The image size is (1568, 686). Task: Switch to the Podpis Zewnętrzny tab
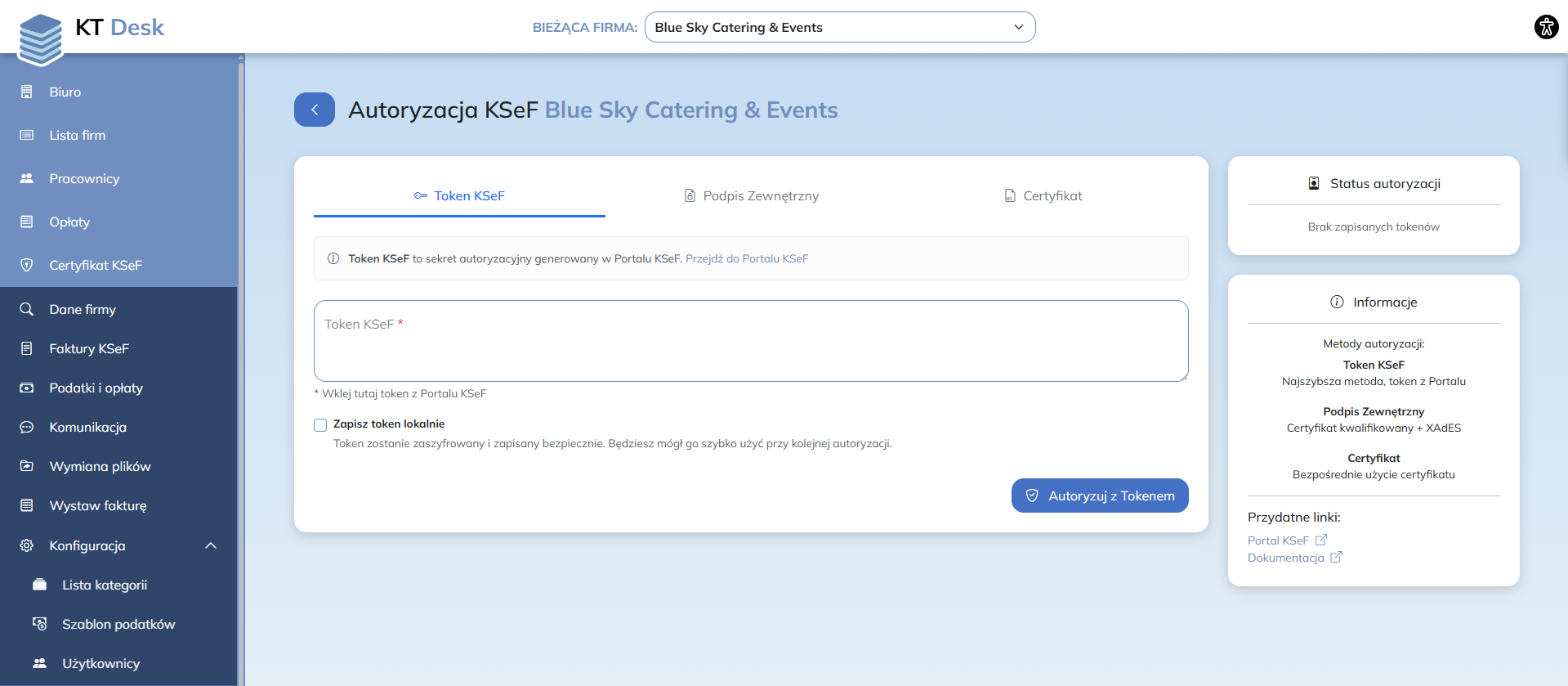click(x=751, y=195)
